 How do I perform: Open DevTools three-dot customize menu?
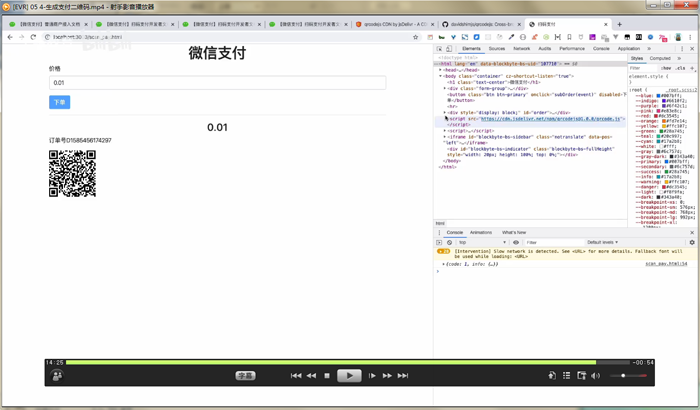tap(682, 48)
